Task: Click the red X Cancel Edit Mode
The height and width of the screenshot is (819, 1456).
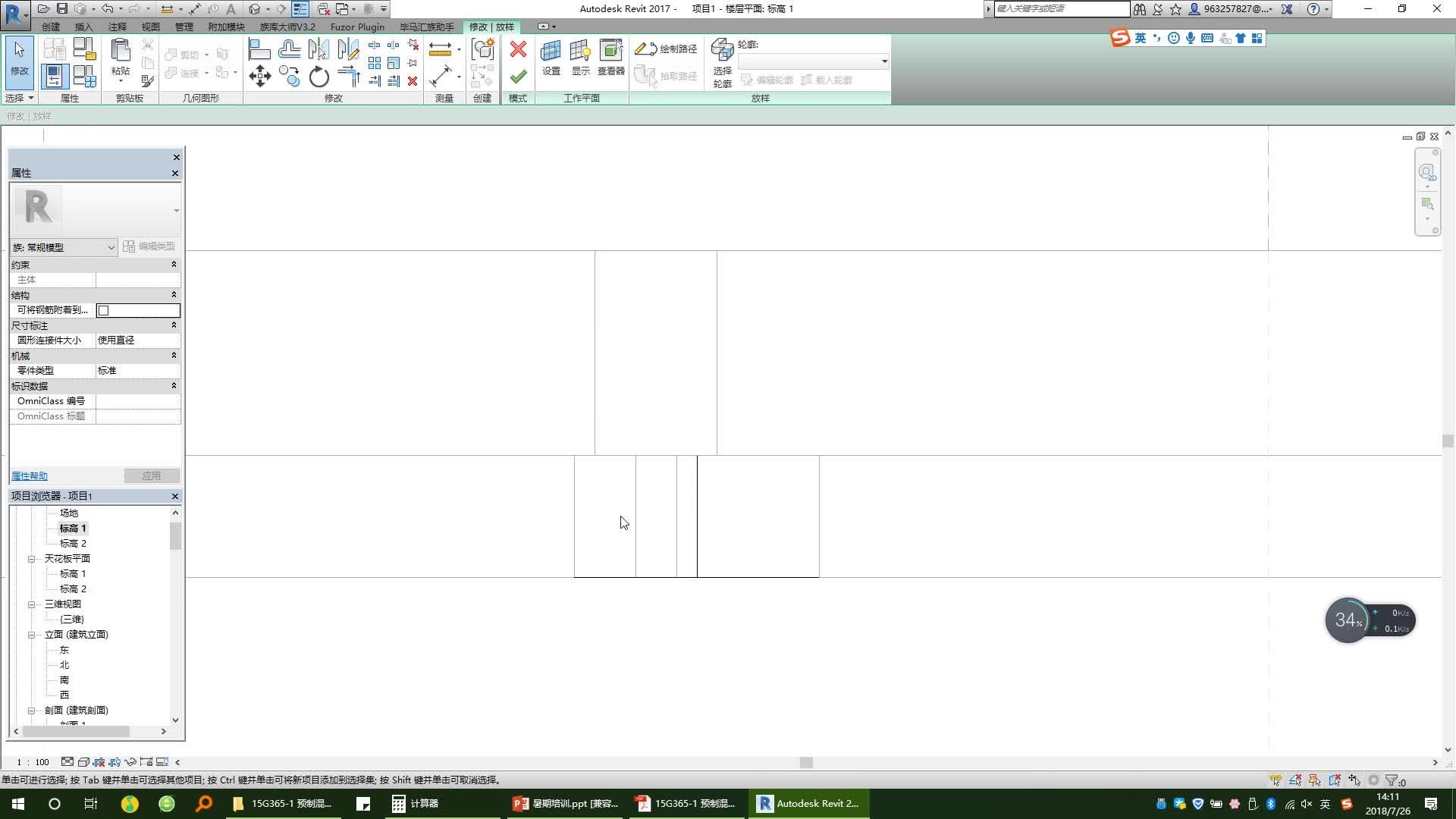Action: click(x=518, y=50)
